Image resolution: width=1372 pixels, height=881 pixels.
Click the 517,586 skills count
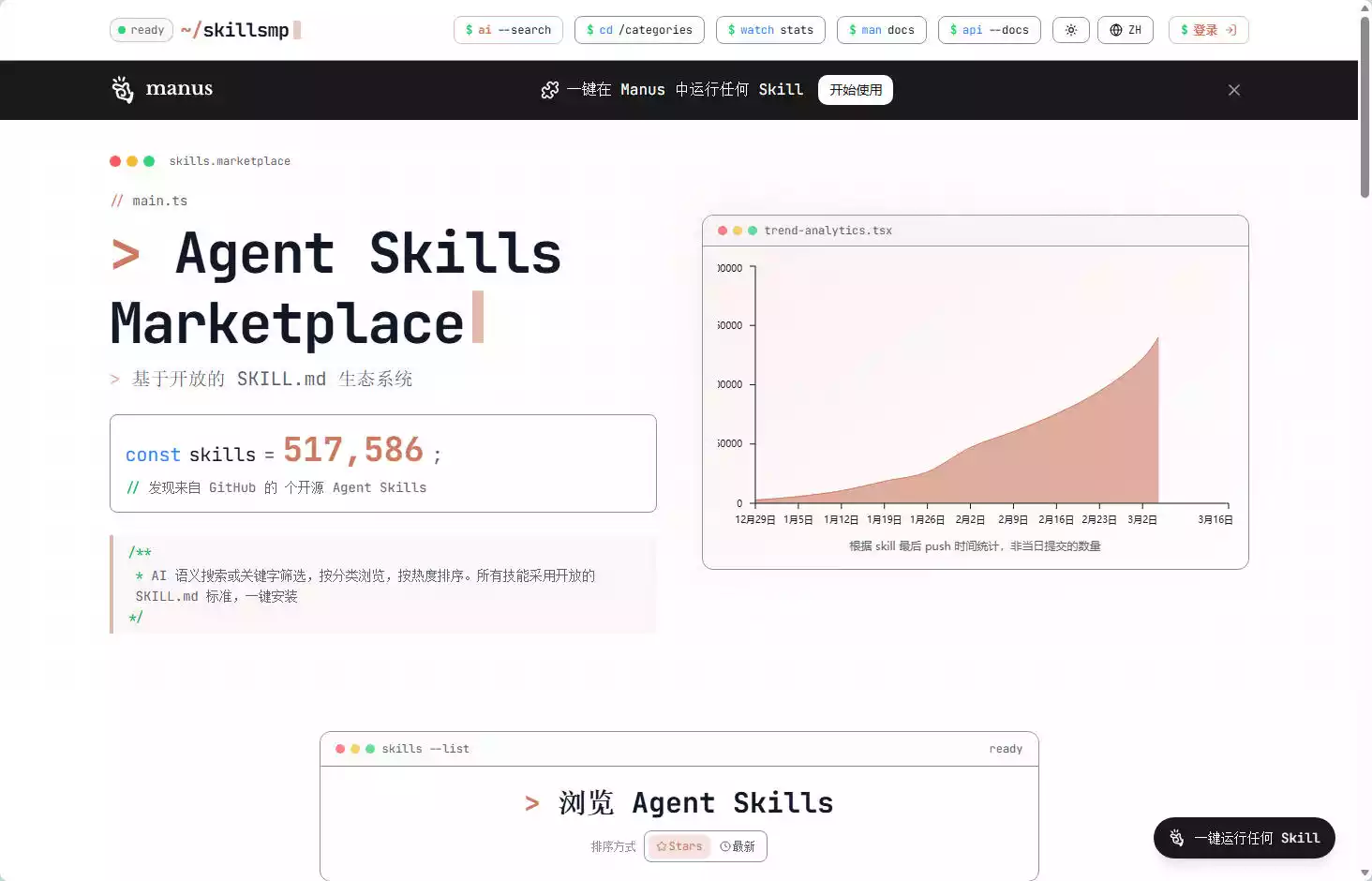(353, 450)
